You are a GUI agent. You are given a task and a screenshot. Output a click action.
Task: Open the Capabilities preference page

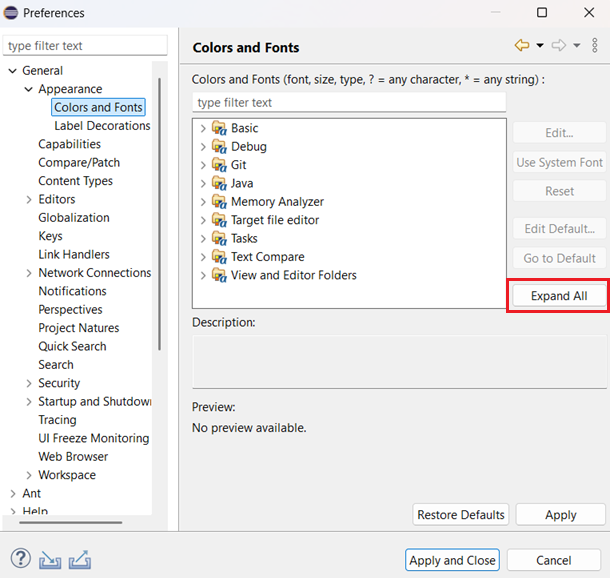[x=69, y=144]
